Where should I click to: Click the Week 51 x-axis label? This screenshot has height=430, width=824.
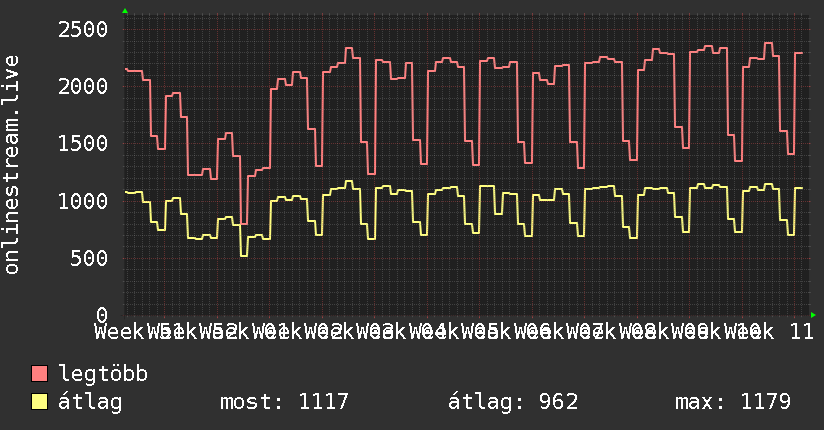point(139,332)
